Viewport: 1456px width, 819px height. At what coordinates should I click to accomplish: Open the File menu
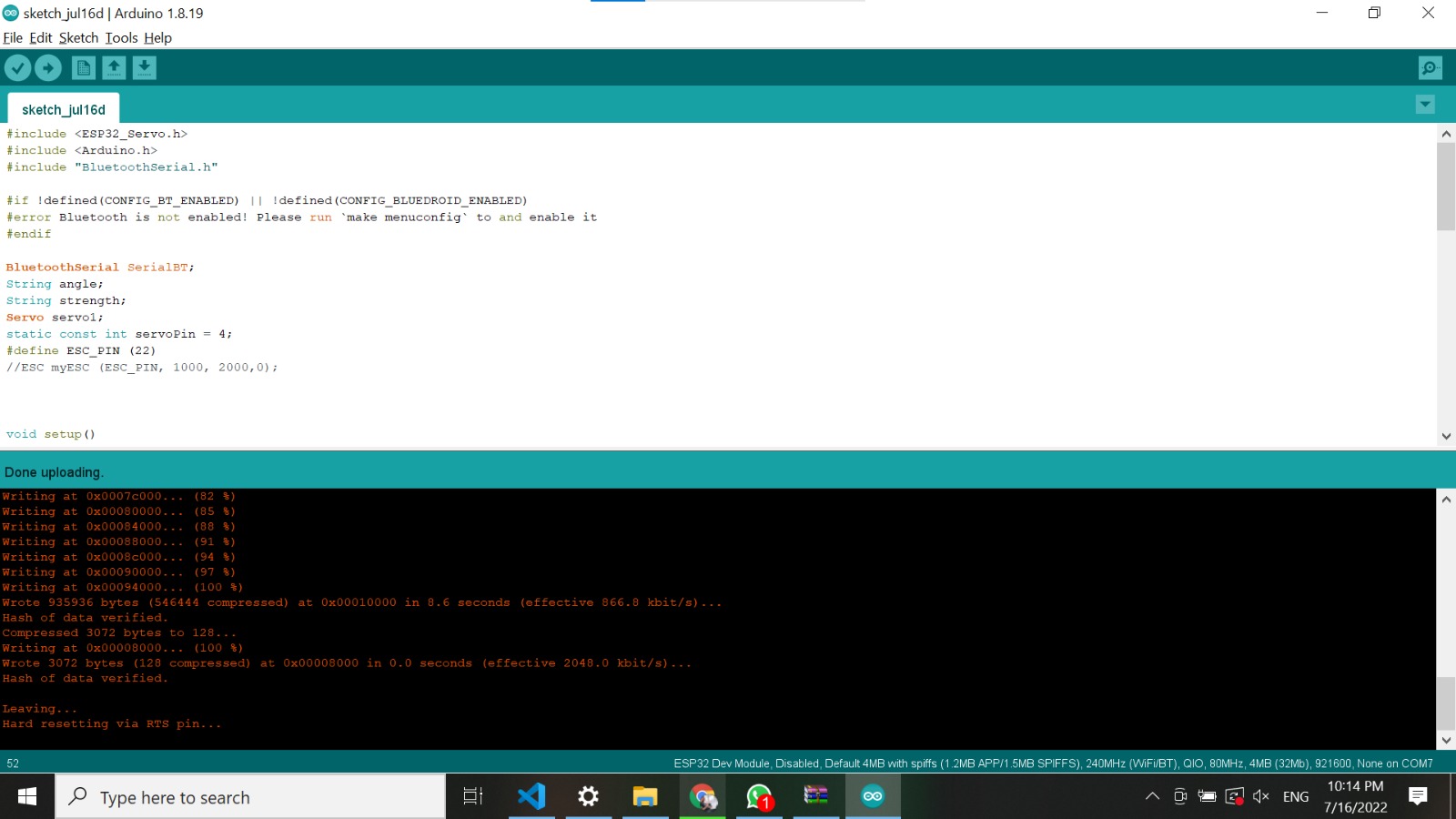point(13,37)
